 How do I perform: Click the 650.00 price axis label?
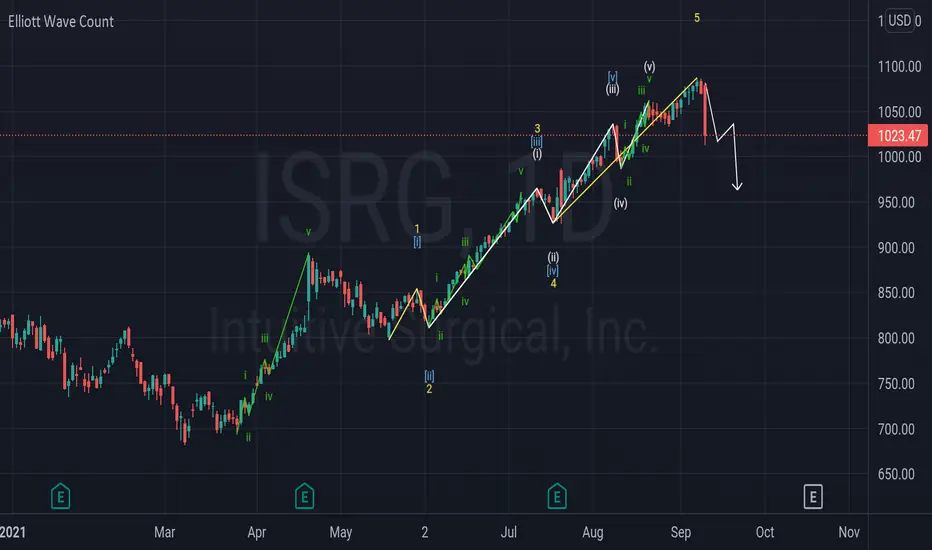tap(896, 474)
